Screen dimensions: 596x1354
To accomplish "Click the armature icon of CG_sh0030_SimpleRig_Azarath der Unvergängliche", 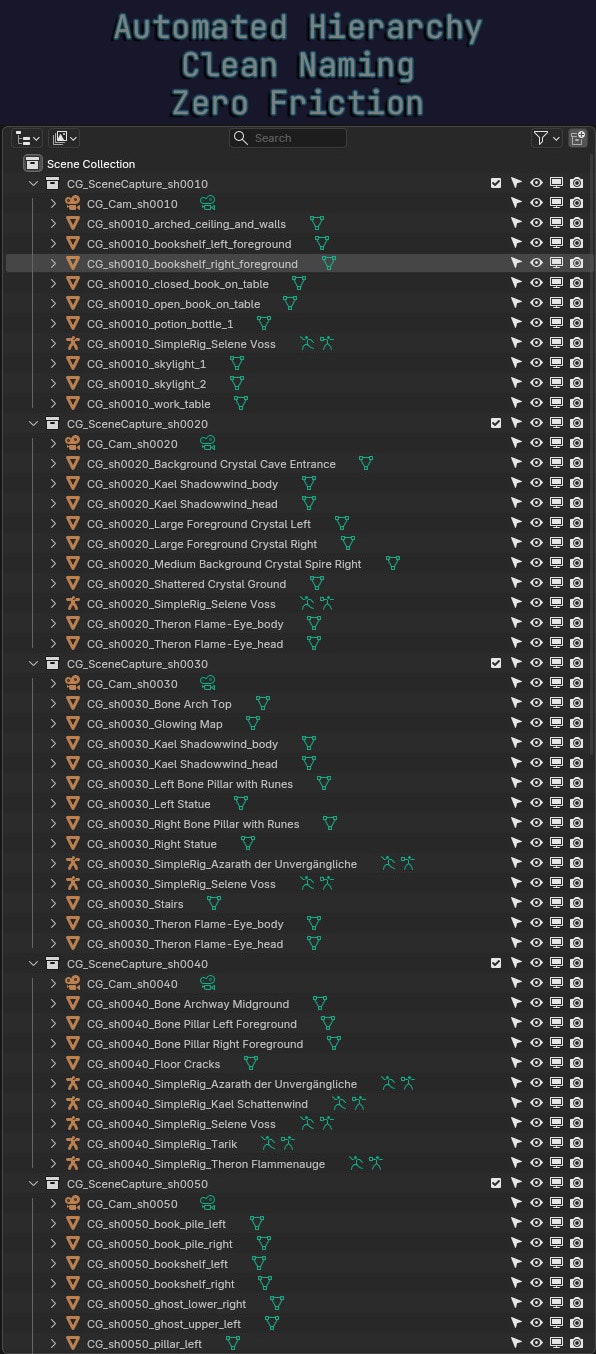I will click(72, 864).
